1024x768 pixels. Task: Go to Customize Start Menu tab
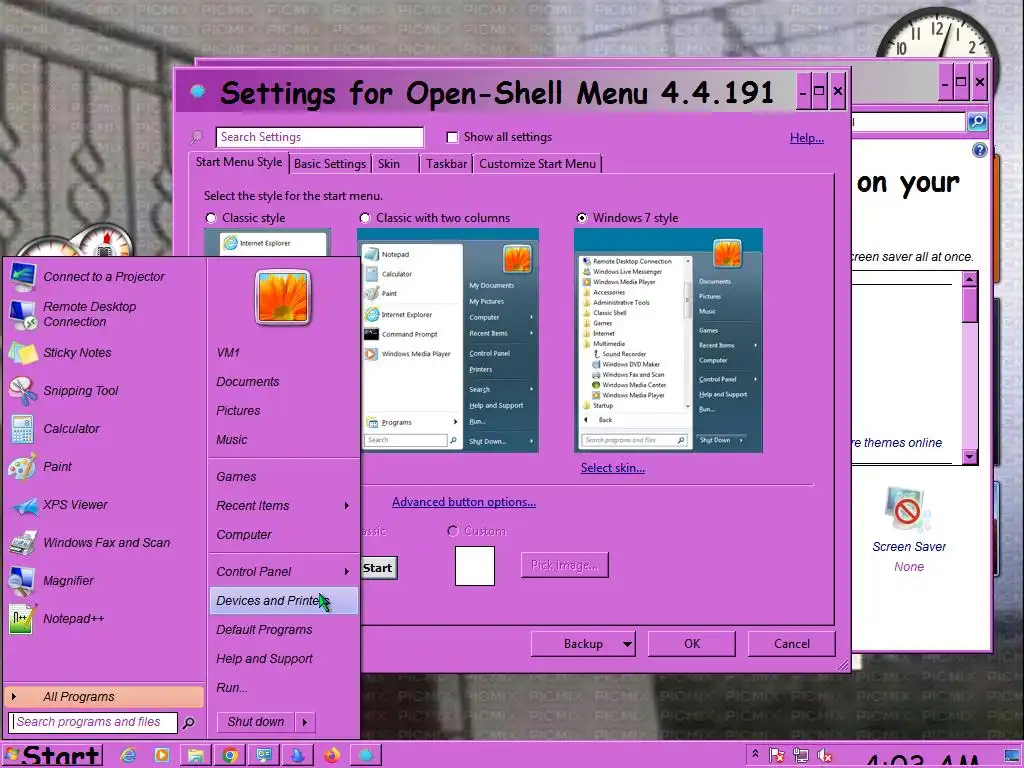click(537, 164)
